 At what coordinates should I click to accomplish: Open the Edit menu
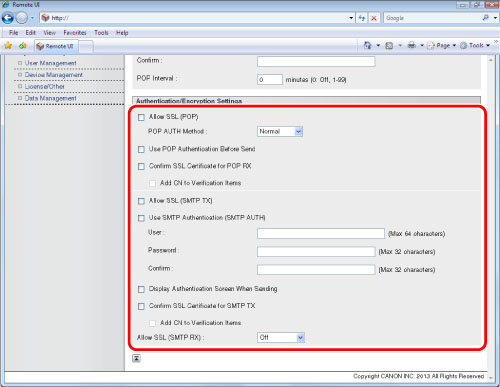30,33
